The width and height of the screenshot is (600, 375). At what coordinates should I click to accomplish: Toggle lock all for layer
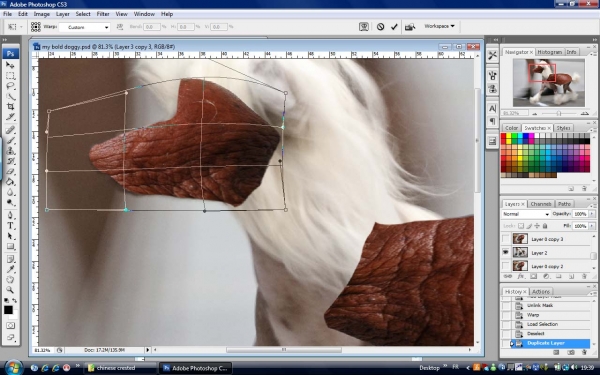pyautogui.click(x=545, y=226)
